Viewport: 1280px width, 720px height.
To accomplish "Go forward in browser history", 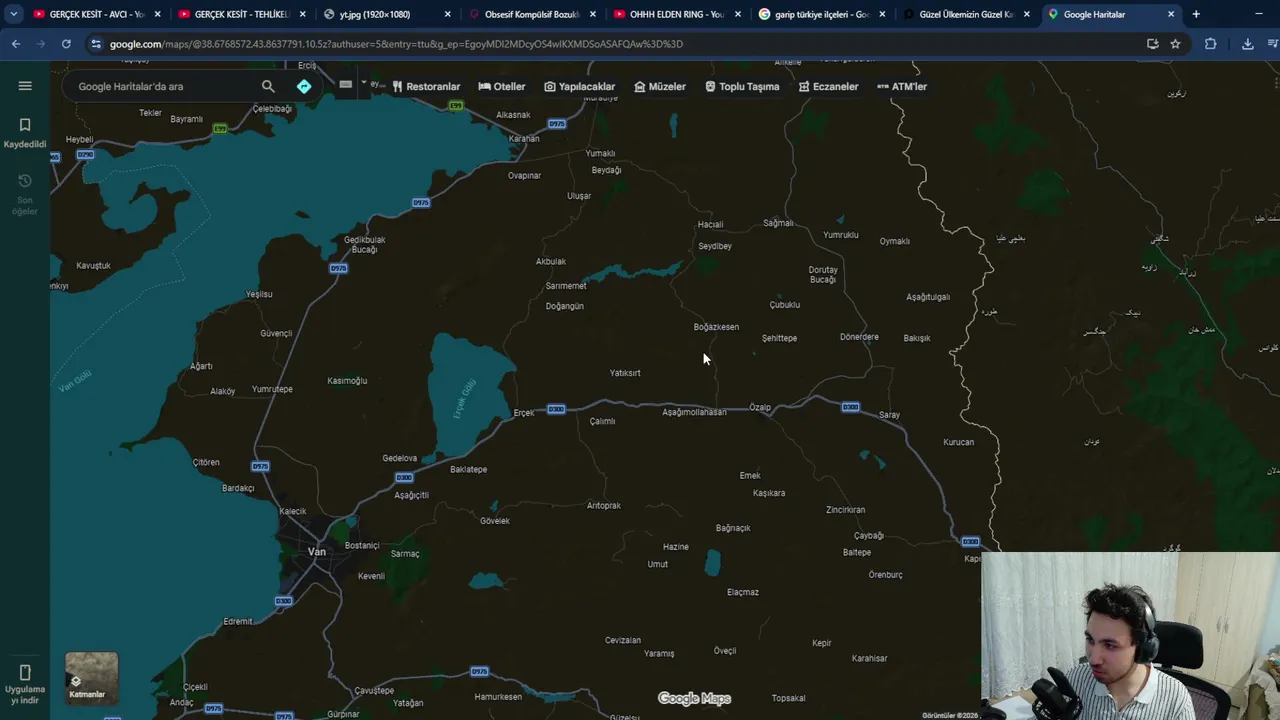I will pos(41,44).
